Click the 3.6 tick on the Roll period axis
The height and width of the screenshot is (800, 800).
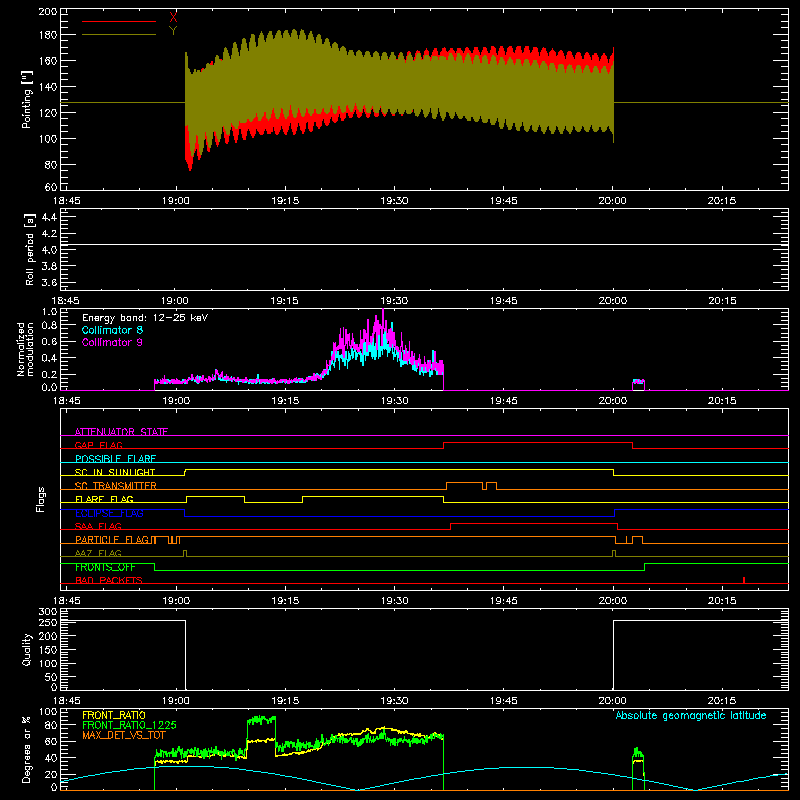(49, 282)
